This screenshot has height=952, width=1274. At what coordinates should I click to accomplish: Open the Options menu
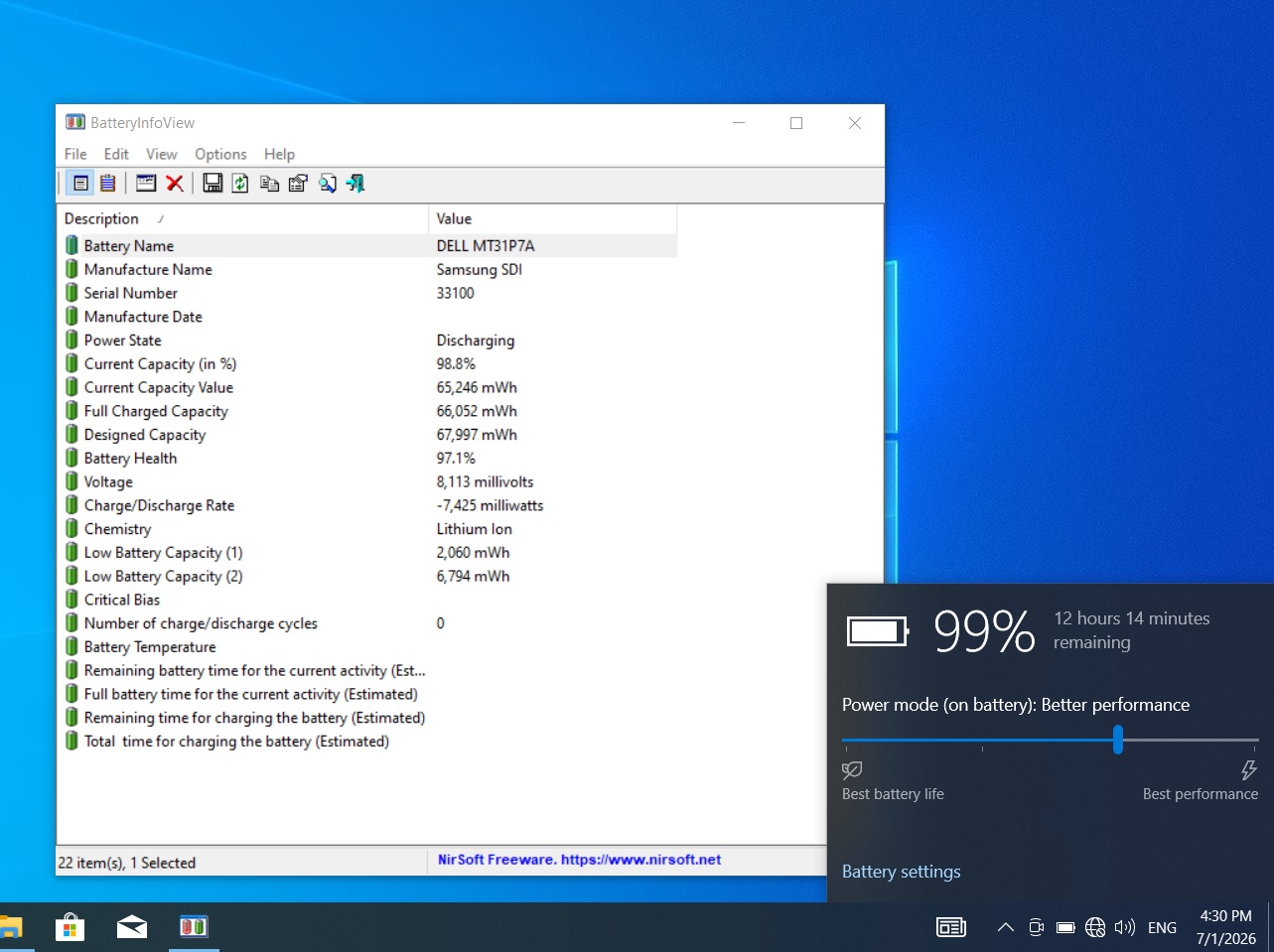(220, 154)
